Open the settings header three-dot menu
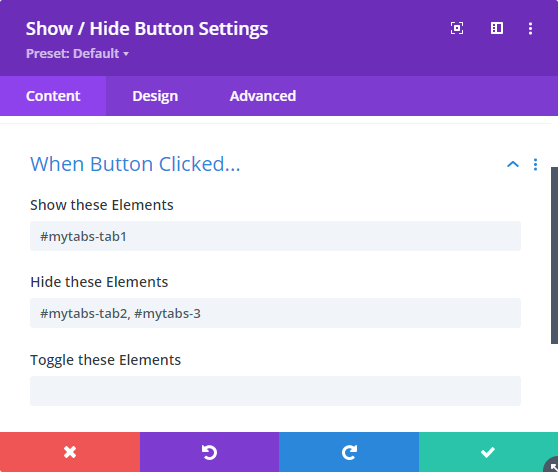Image resolution: width=558 pixels, height=472 pixels. pos(530,28)
